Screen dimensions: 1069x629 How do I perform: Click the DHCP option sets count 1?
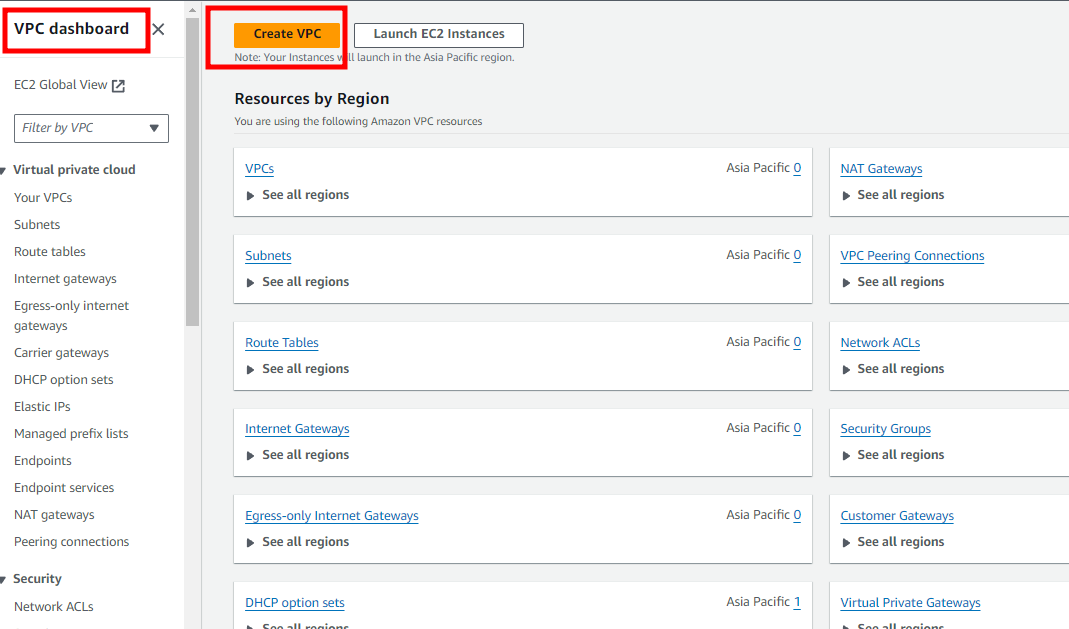point(797,602)
